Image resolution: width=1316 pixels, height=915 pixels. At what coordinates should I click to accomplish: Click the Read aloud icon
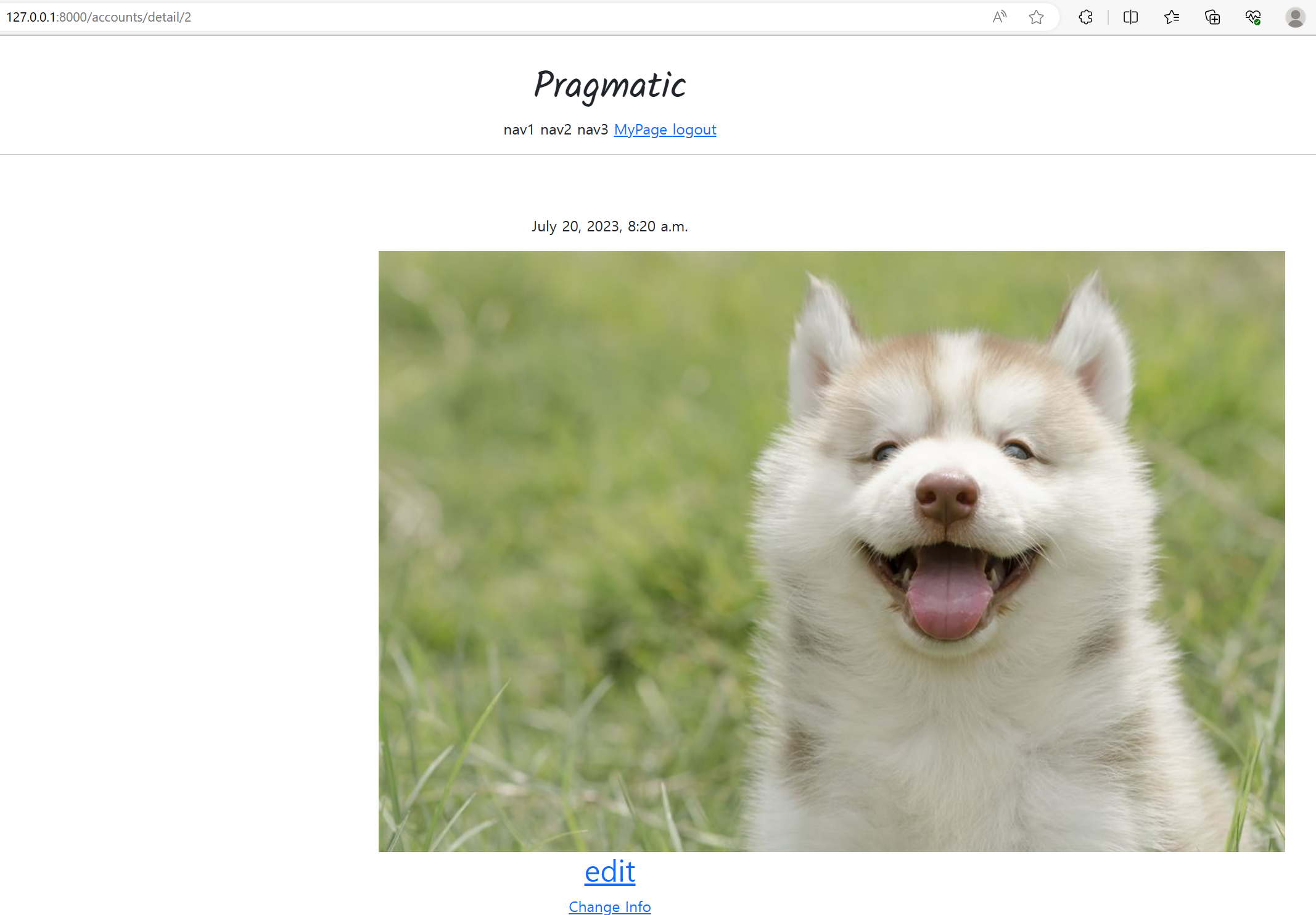coord(999,17)
